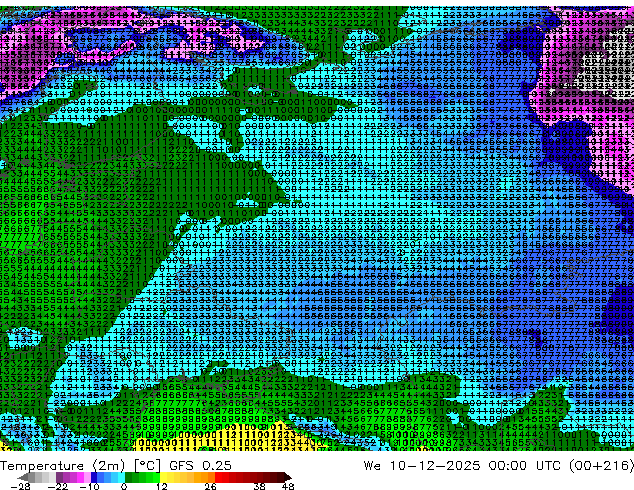Screen dimensions: 634x490
Task: Click the left gray arrow end of color scale
Action: (23, 477)
